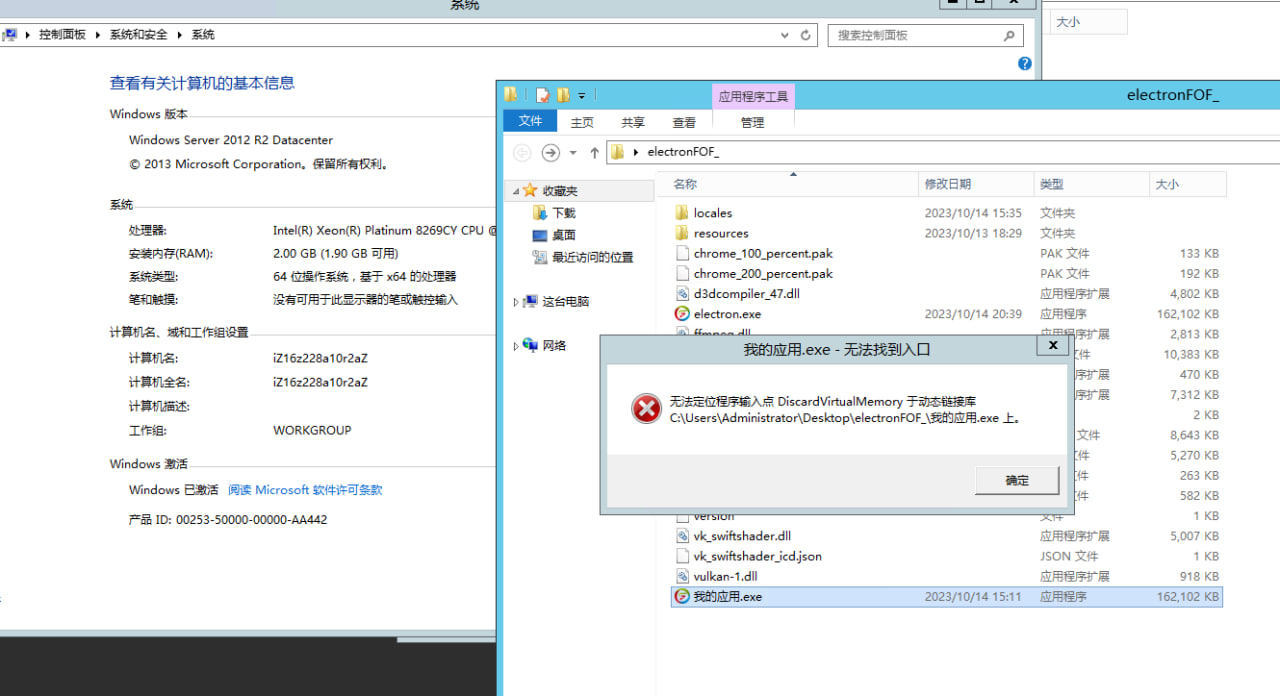Open 桌面 in the navigation pane
The image size is (1280, 696).
pos(564,235)
